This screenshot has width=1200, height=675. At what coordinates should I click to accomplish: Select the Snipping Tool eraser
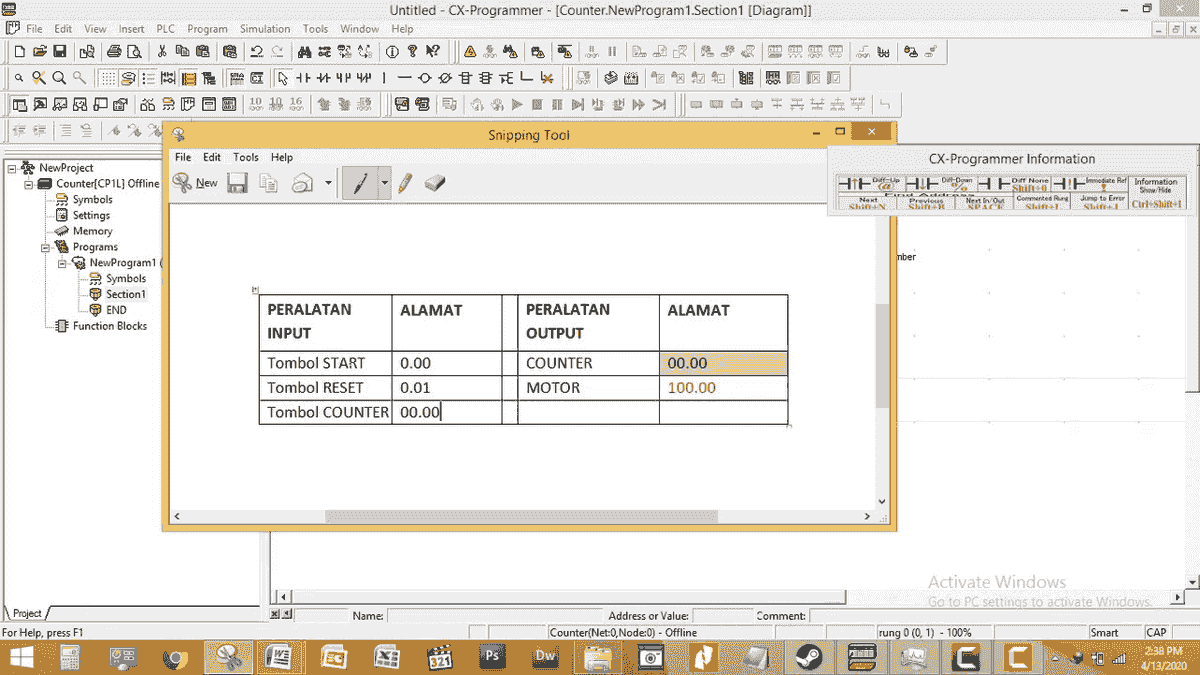coord(434,183)
